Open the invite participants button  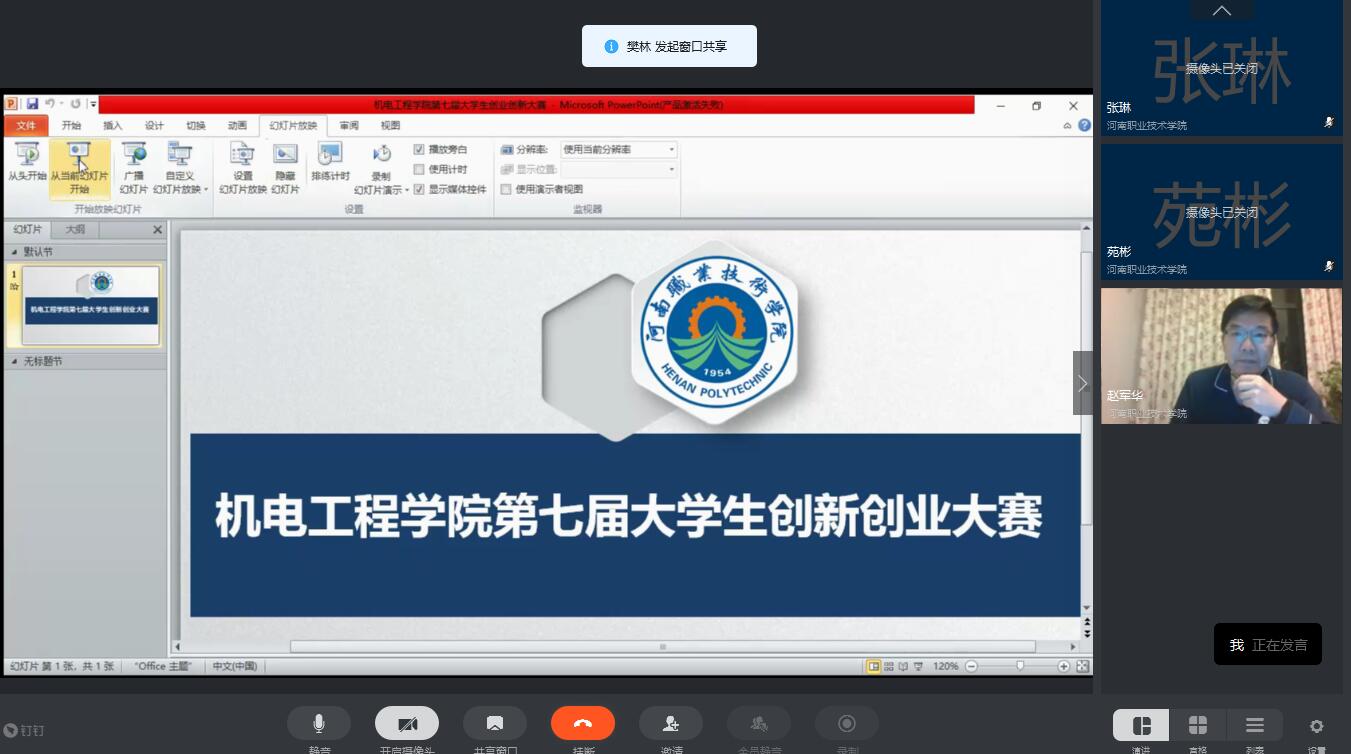point(671,723)
